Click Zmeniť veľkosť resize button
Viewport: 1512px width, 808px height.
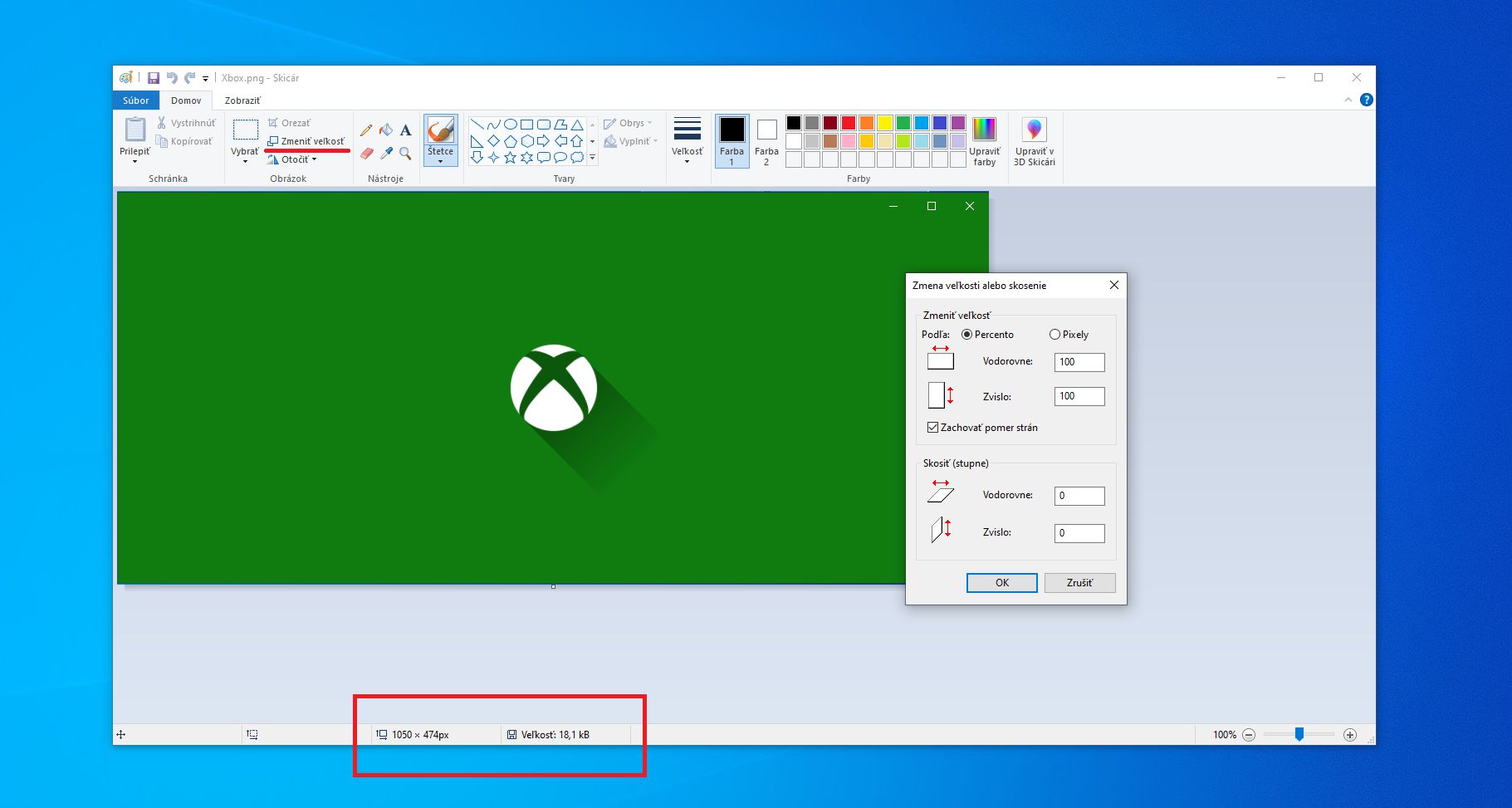pyautogui.click(x=306, y=141)
